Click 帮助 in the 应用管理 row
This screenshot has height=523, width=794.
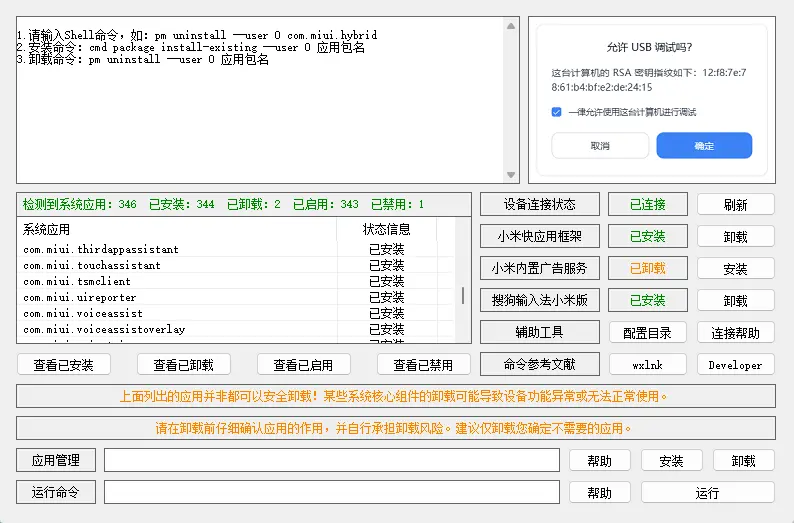tap(600, 460)
